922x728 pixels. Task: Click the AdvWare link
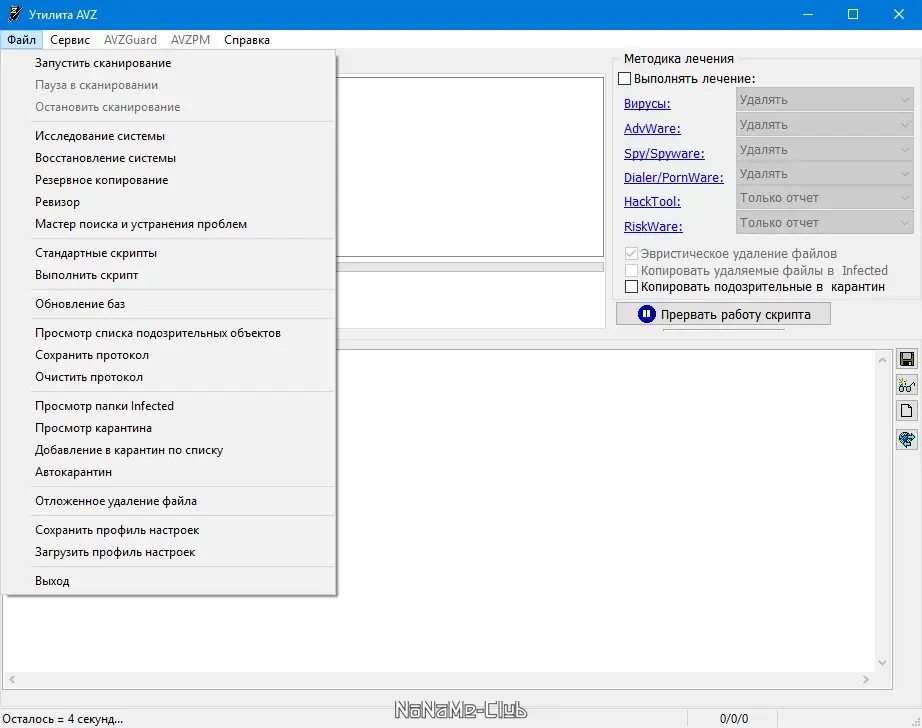click(652, 128)
